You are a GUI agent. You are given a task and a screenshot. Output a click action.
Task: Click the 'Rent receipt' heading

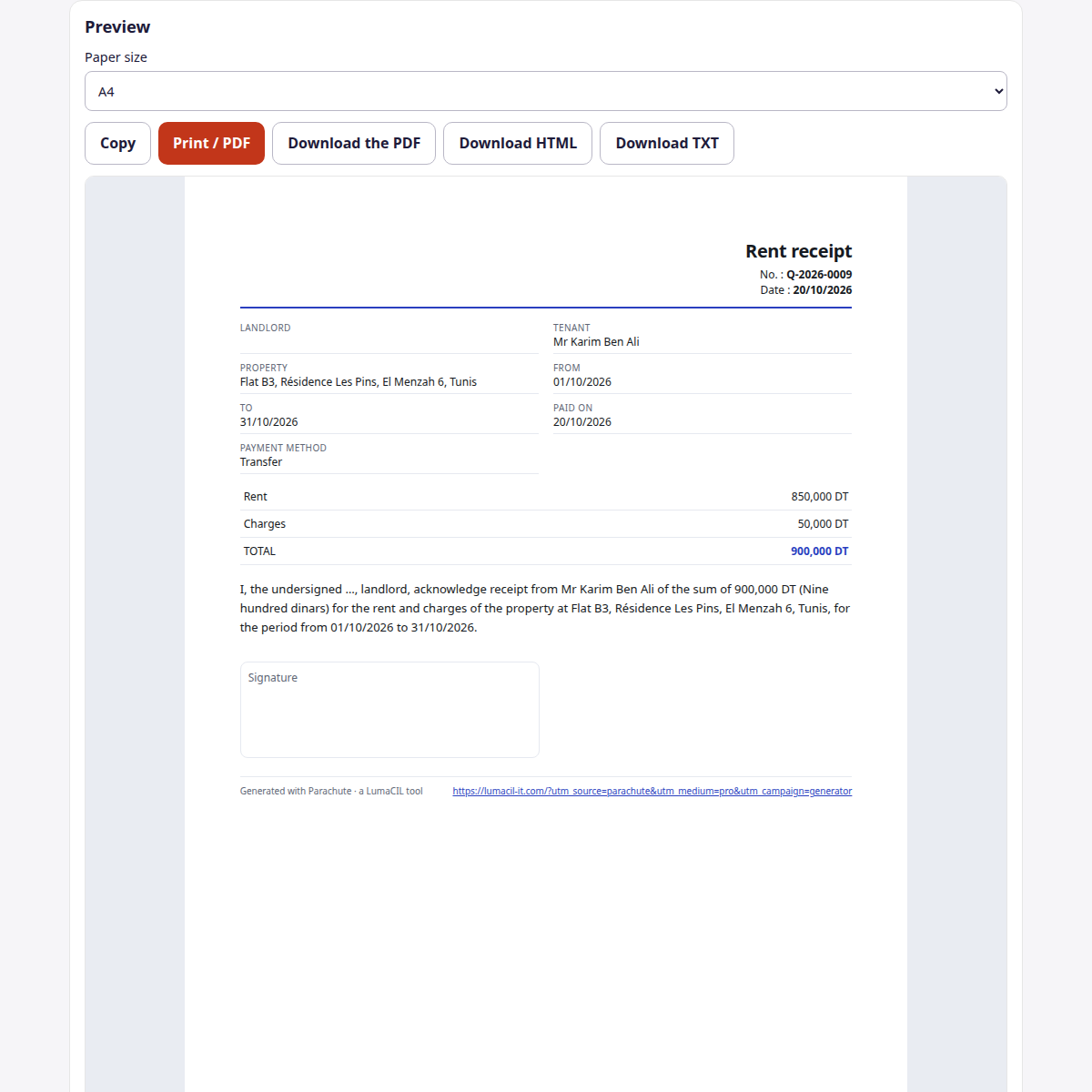click(799, 251)
